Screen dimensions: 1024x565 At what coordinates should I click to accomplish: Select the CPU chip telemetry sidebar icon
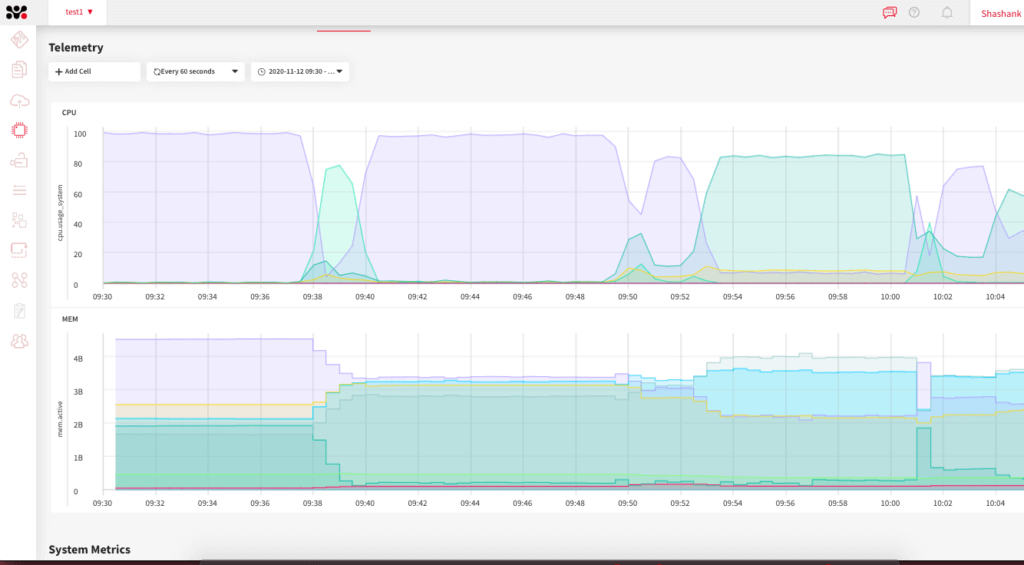20,131
